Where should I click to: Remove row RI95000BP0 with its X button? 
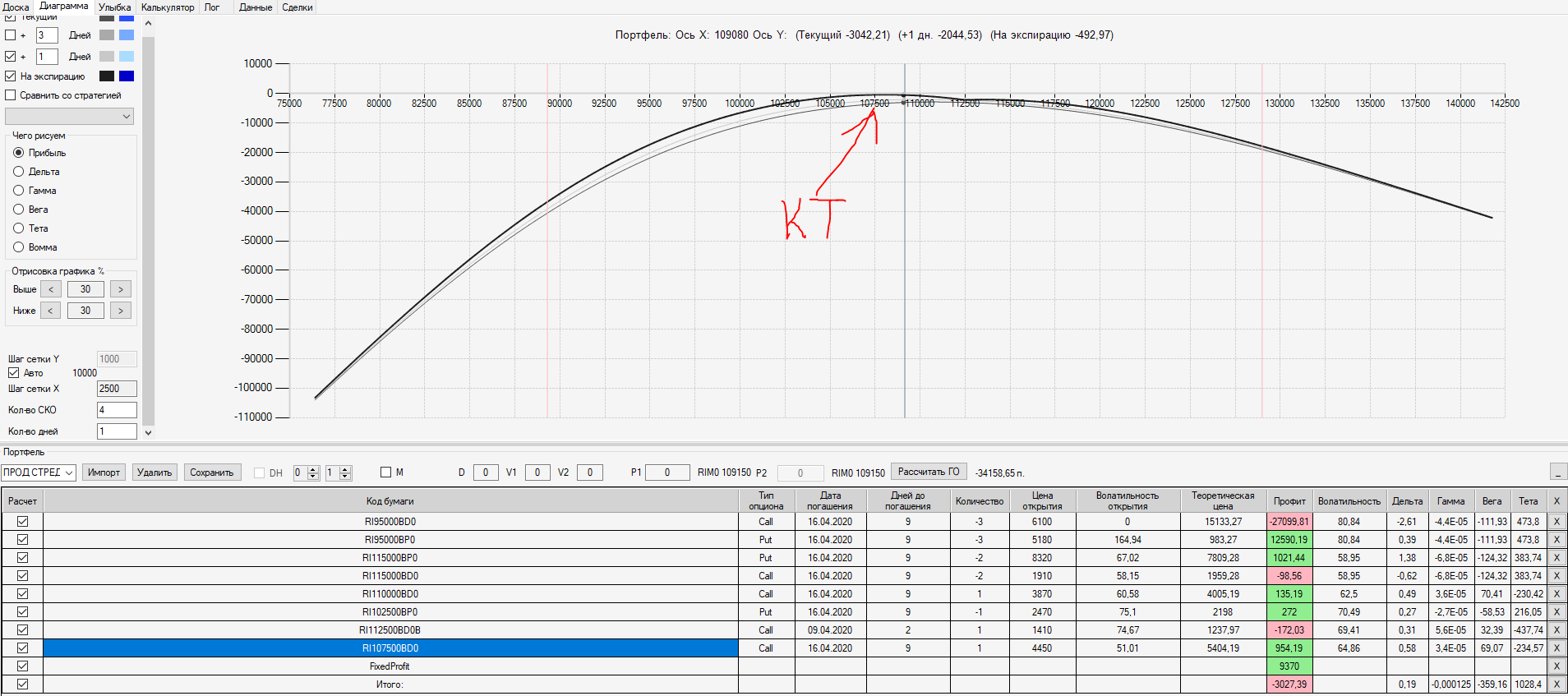point(1556,540)
